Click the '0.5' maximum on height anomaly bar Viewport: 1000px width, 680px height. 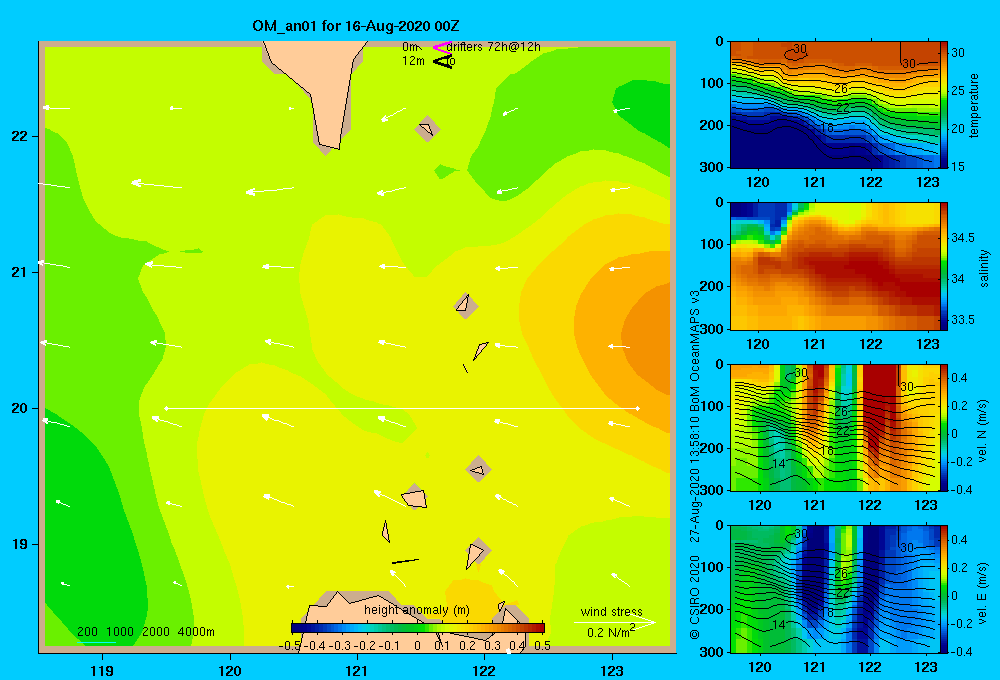pyautogui.click(x=543, y=646)
